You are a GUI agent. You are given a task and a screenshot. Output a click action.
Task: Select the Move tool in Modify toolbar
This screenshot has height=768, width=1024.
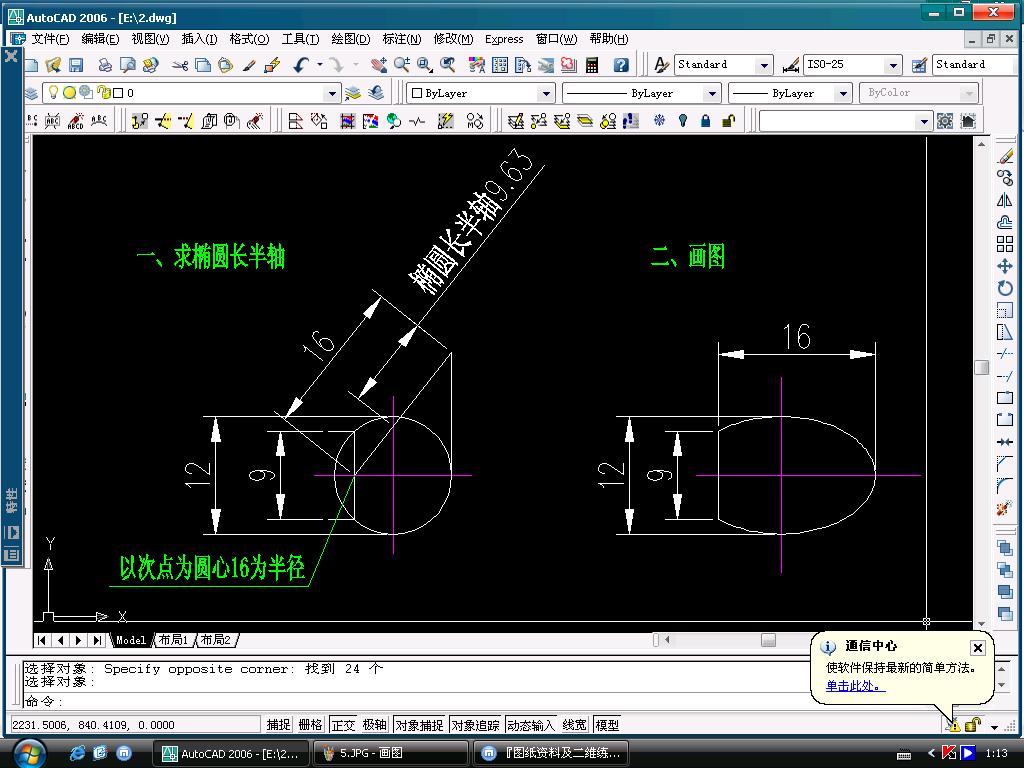(x=1005, y=266)
